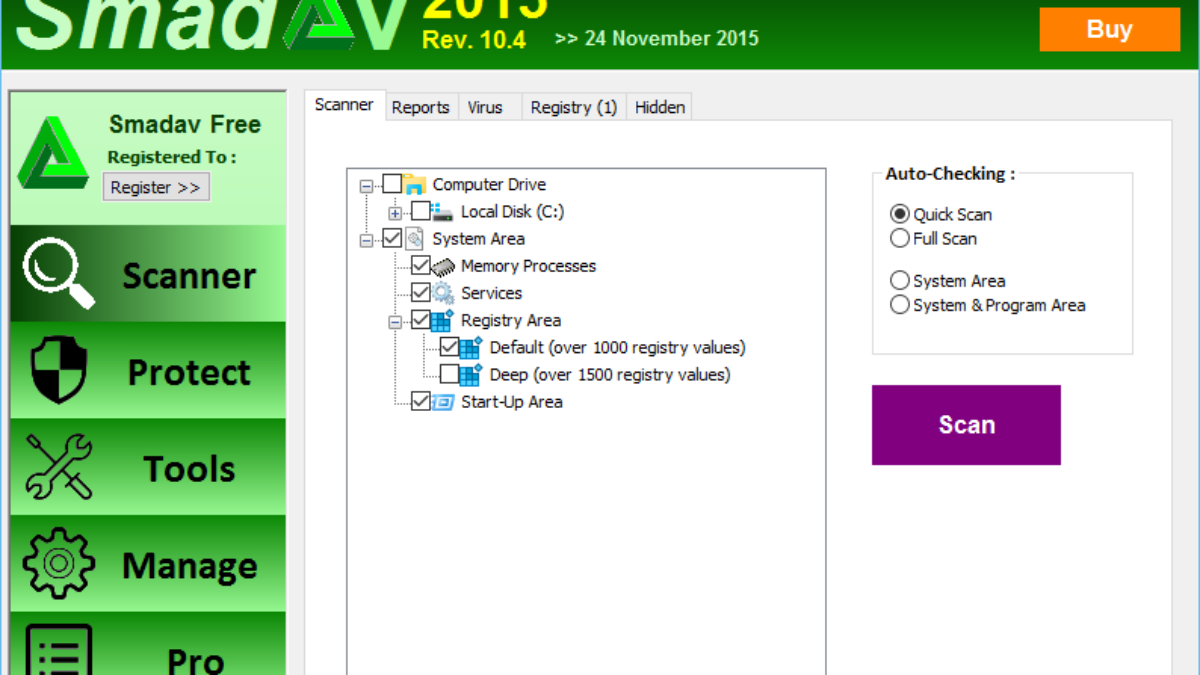Uncheck Default registry values checkbox
This screenshot has height=675, width=1200.
[x=449, y=347]
